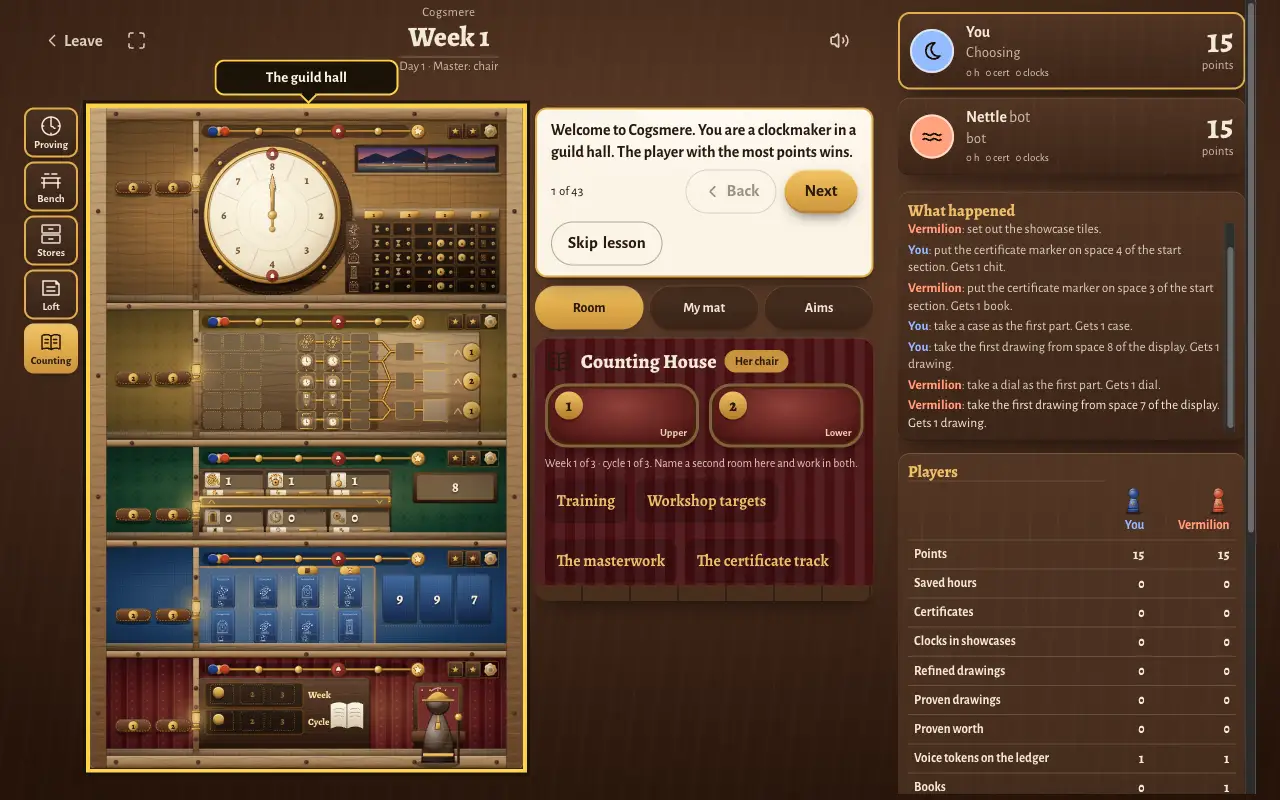Click the red pawn above Vermilion column

coord(1217,500)
